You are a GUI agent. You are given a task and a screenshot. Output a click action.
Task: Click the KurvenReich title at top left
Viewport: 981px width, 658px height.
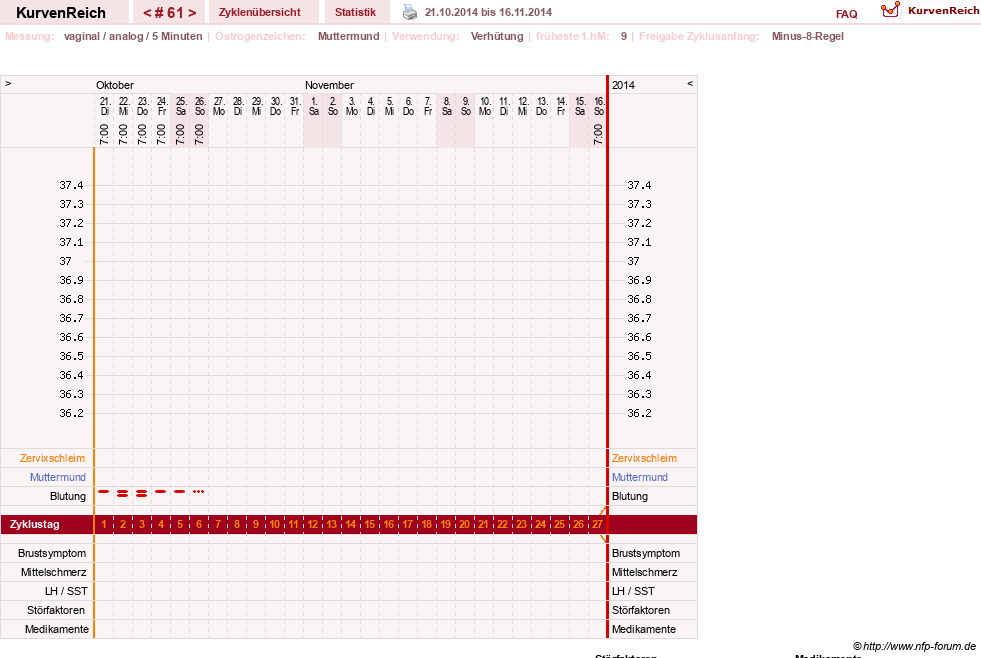(61, 13)
